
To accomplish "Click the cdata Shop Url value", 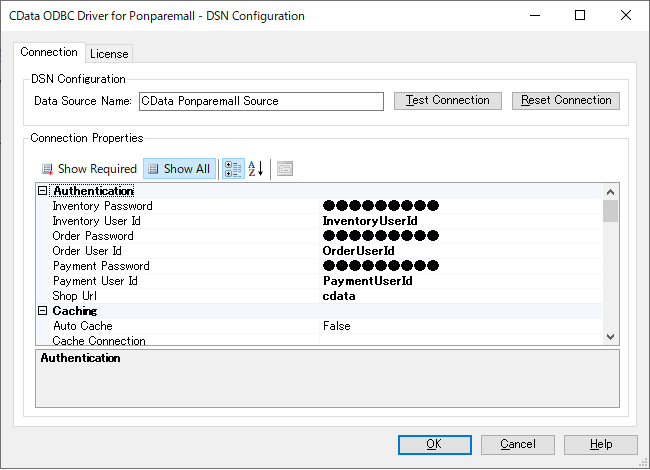I will pyautogui.click(x=339, y=296).
